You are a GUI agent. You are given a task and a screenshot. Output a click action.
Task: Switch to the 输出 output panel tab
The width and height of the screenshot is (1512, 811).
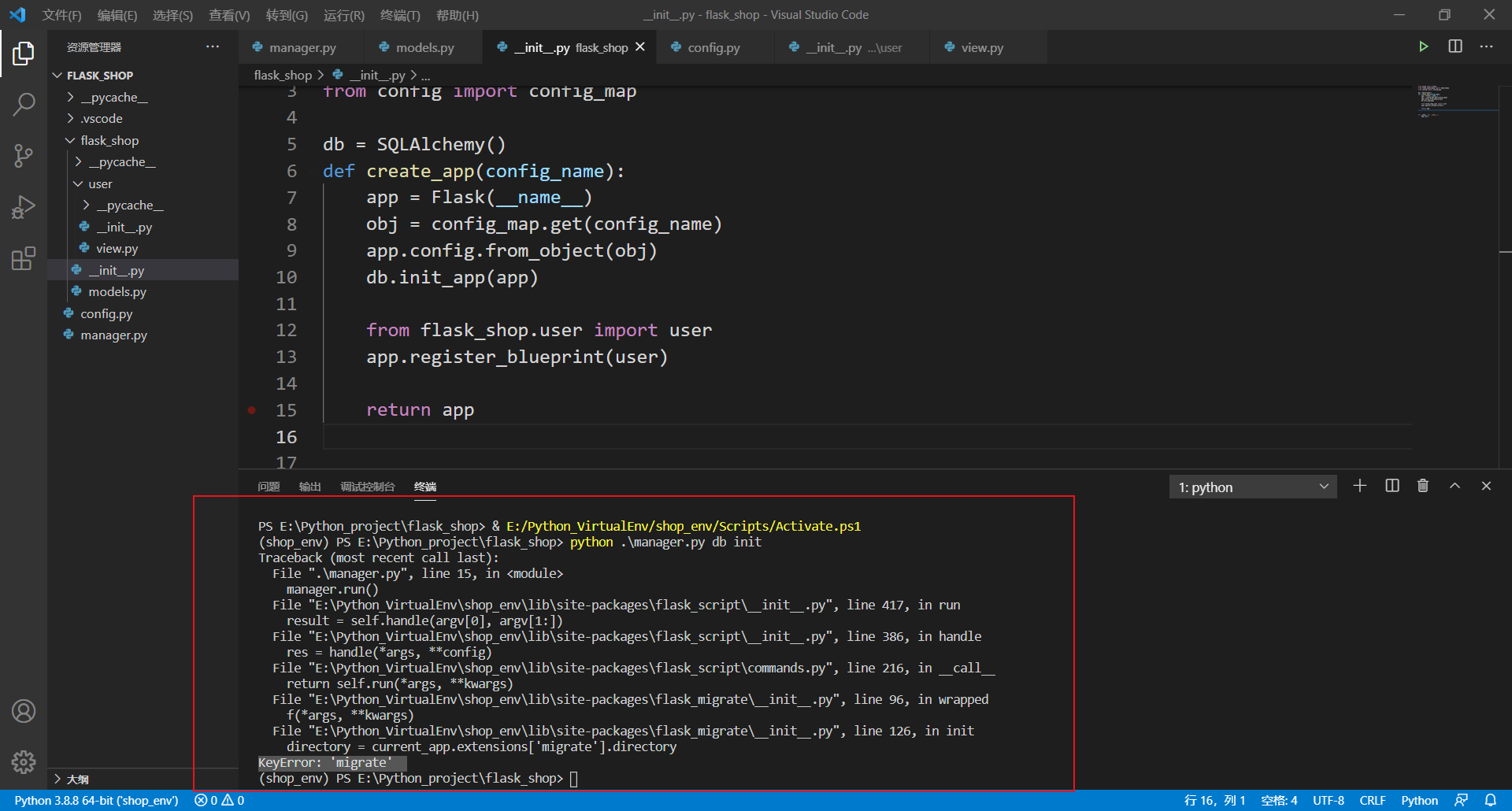click(x=310, y=487)
